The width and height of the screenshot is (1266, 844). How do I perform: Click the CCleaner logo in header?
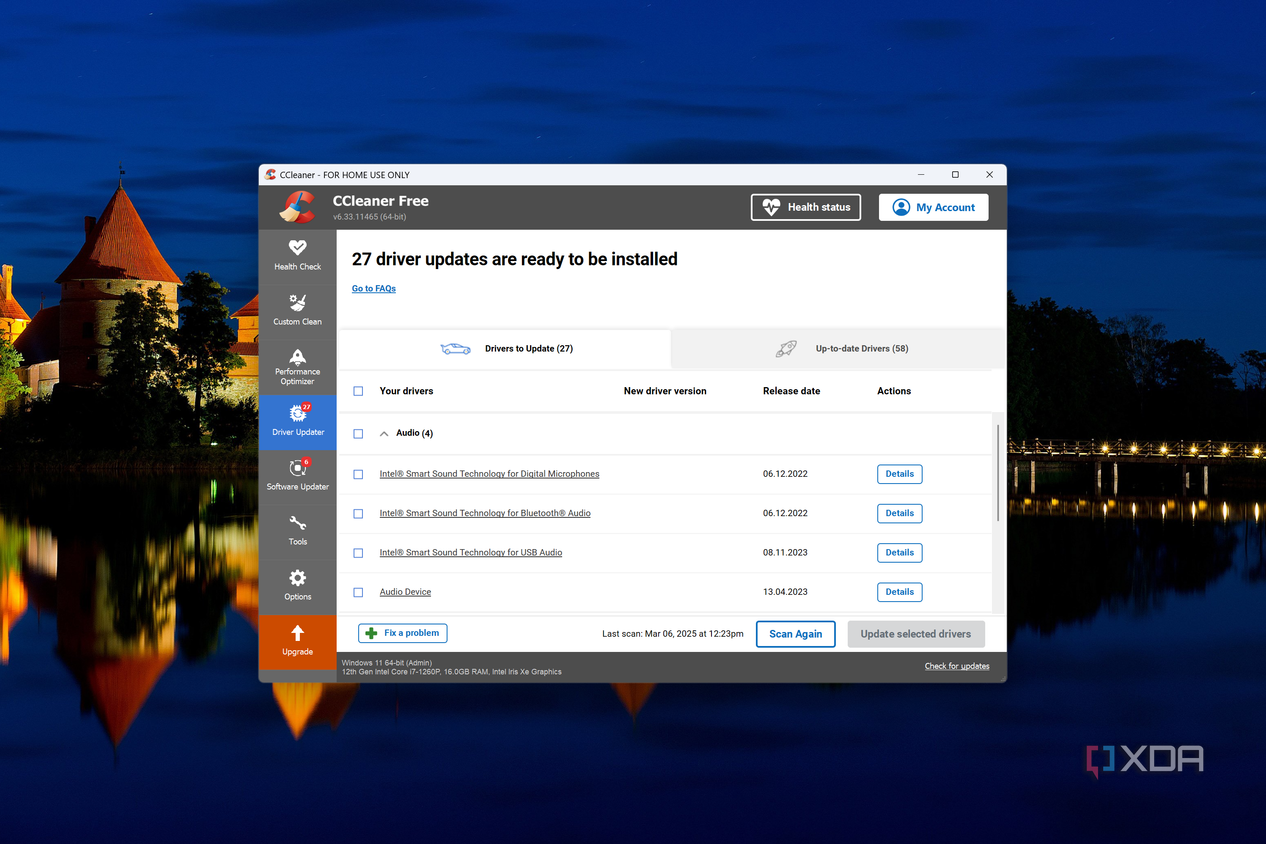point(297,207)
